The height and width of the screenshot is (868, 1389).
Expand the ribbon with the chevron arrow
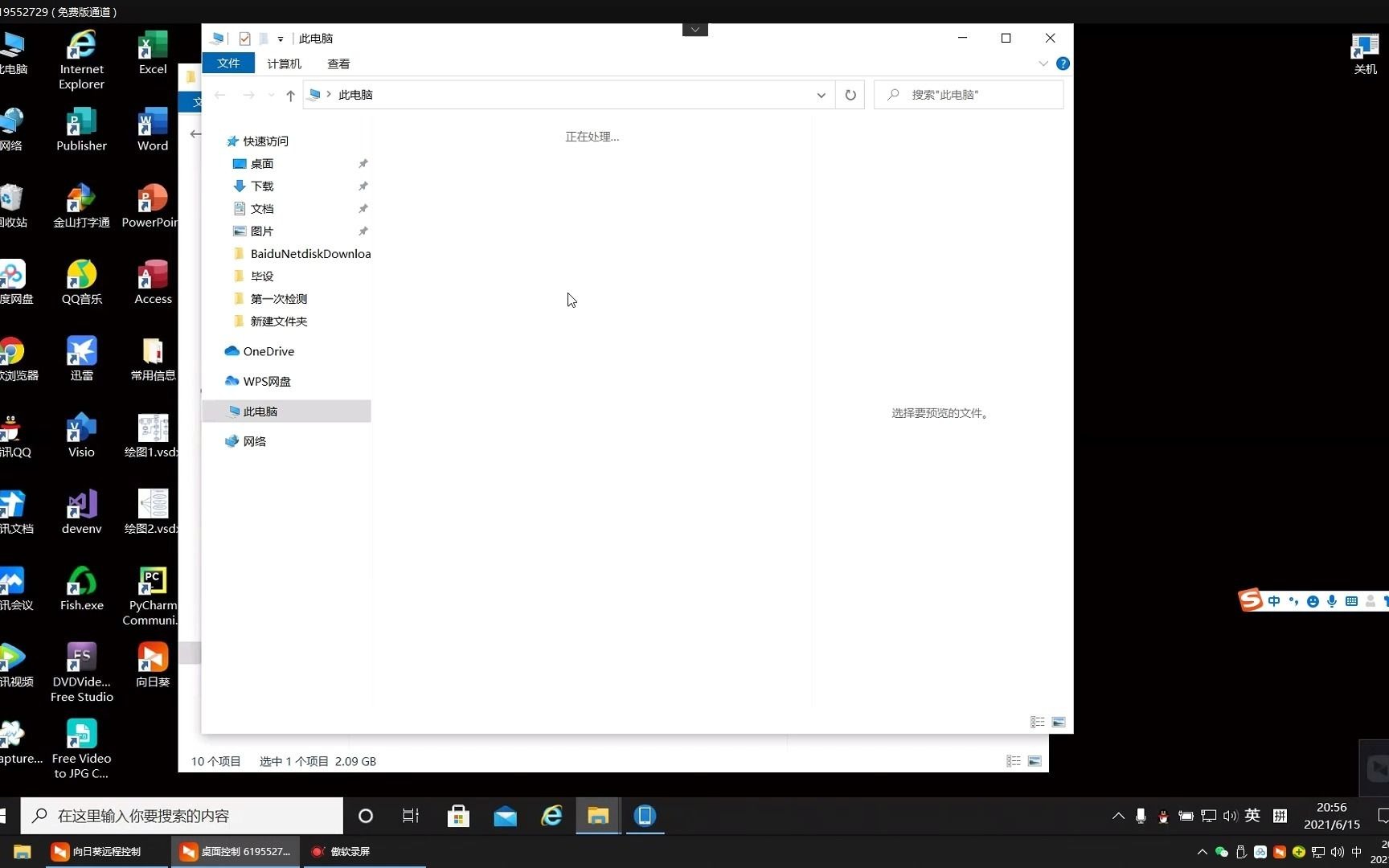tap(1043, 63)
